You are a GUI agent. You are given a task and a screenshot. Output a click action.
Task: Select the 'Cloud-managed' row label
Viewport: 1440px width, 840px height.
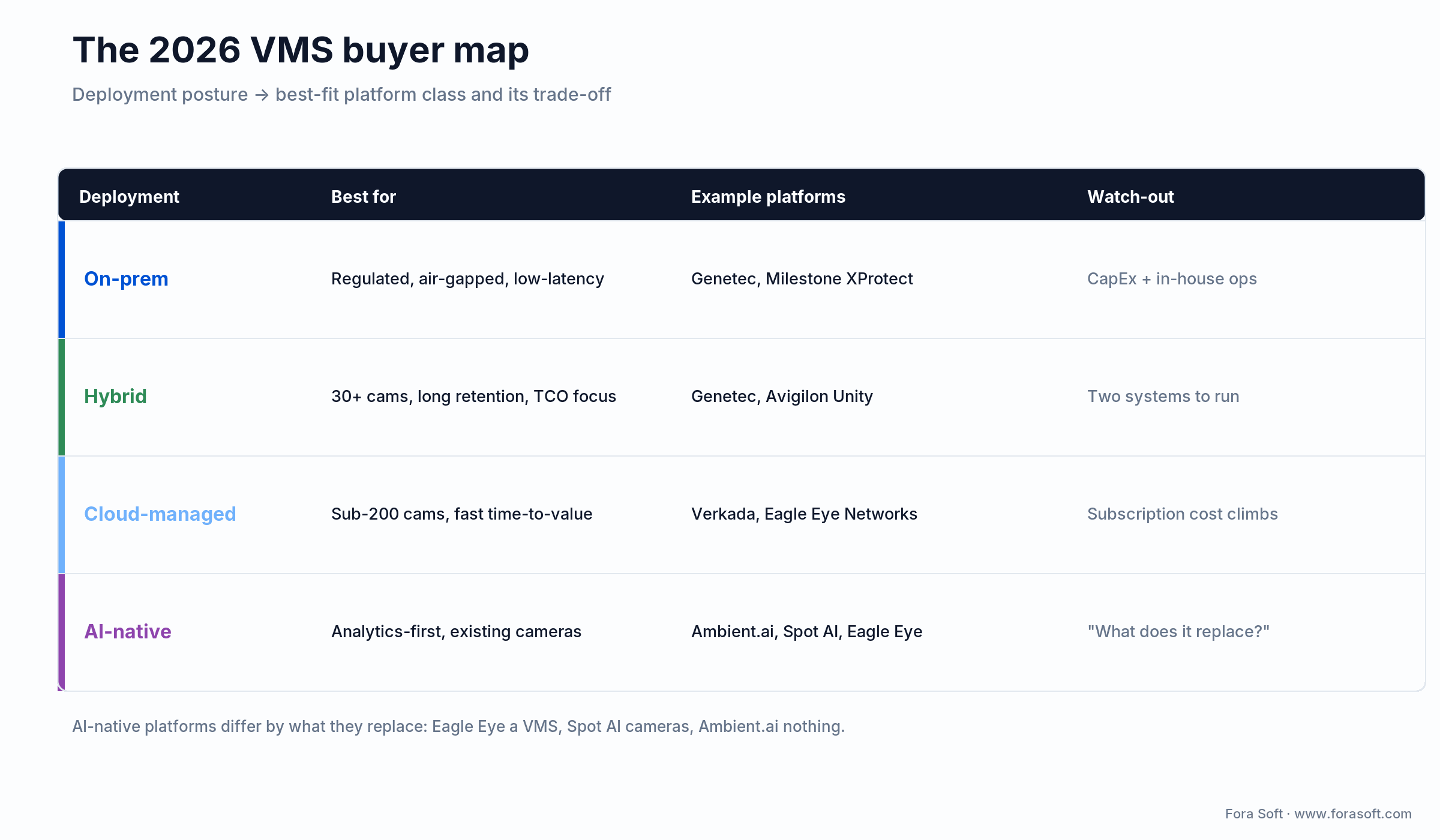(160, 514)
